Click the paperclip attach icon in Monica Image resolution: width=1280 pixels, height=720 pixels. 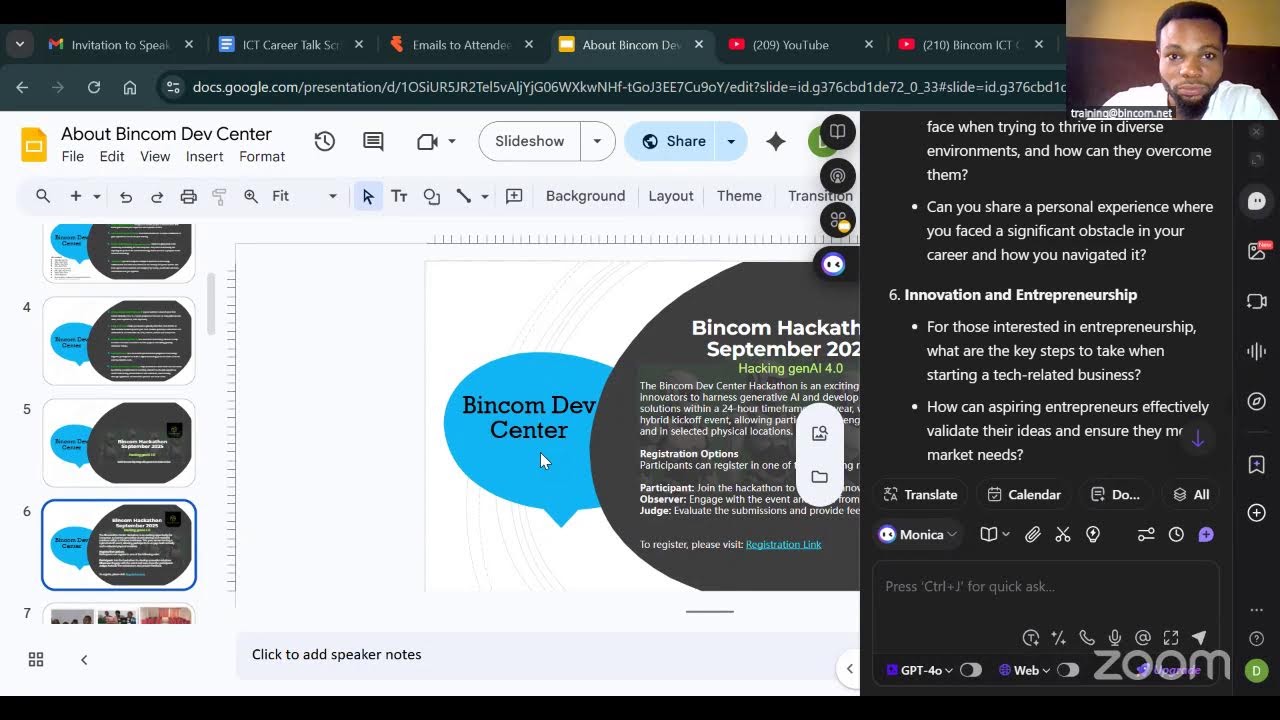point(1033,535)
